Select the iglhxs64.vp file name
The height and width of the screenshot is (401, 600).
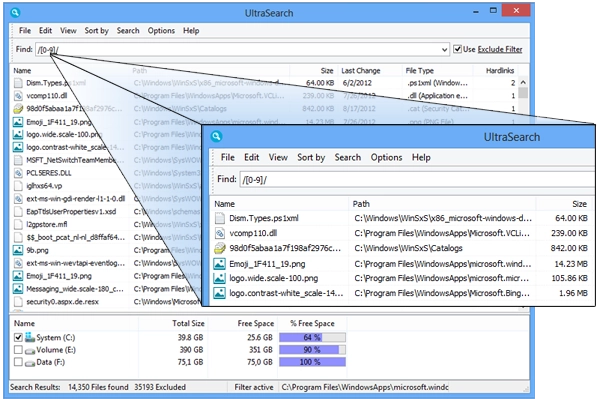(x=44, y=186)
